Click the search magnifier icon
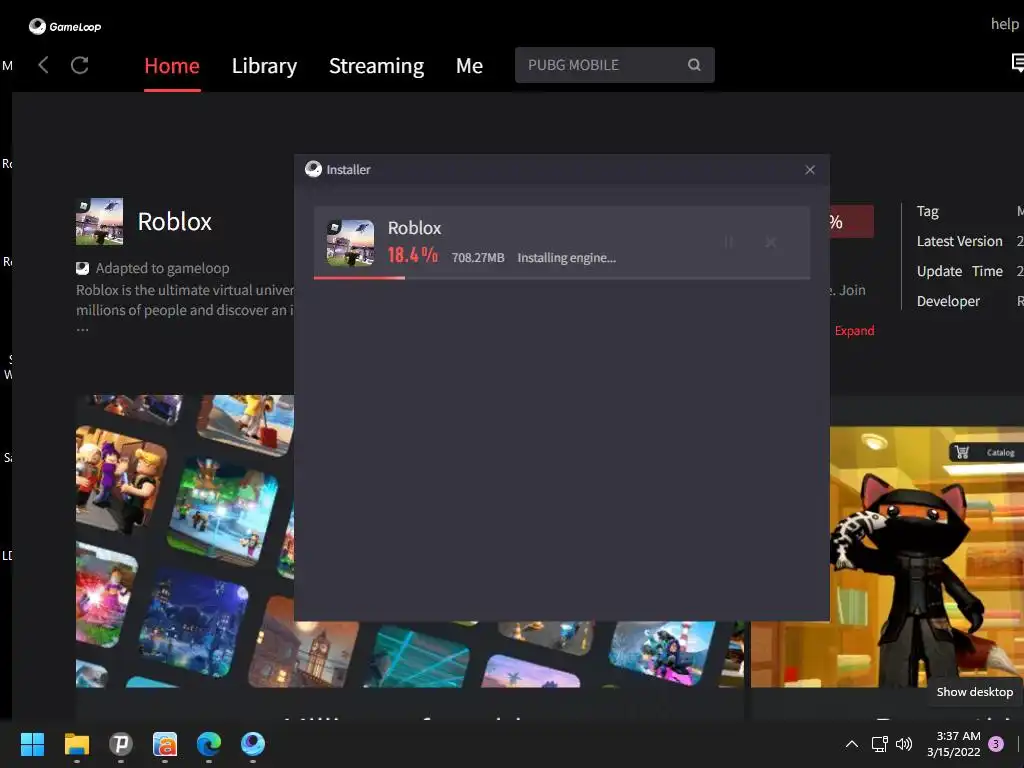The width and height of the screenshot is (1024, 768). [x=694, y=65]
